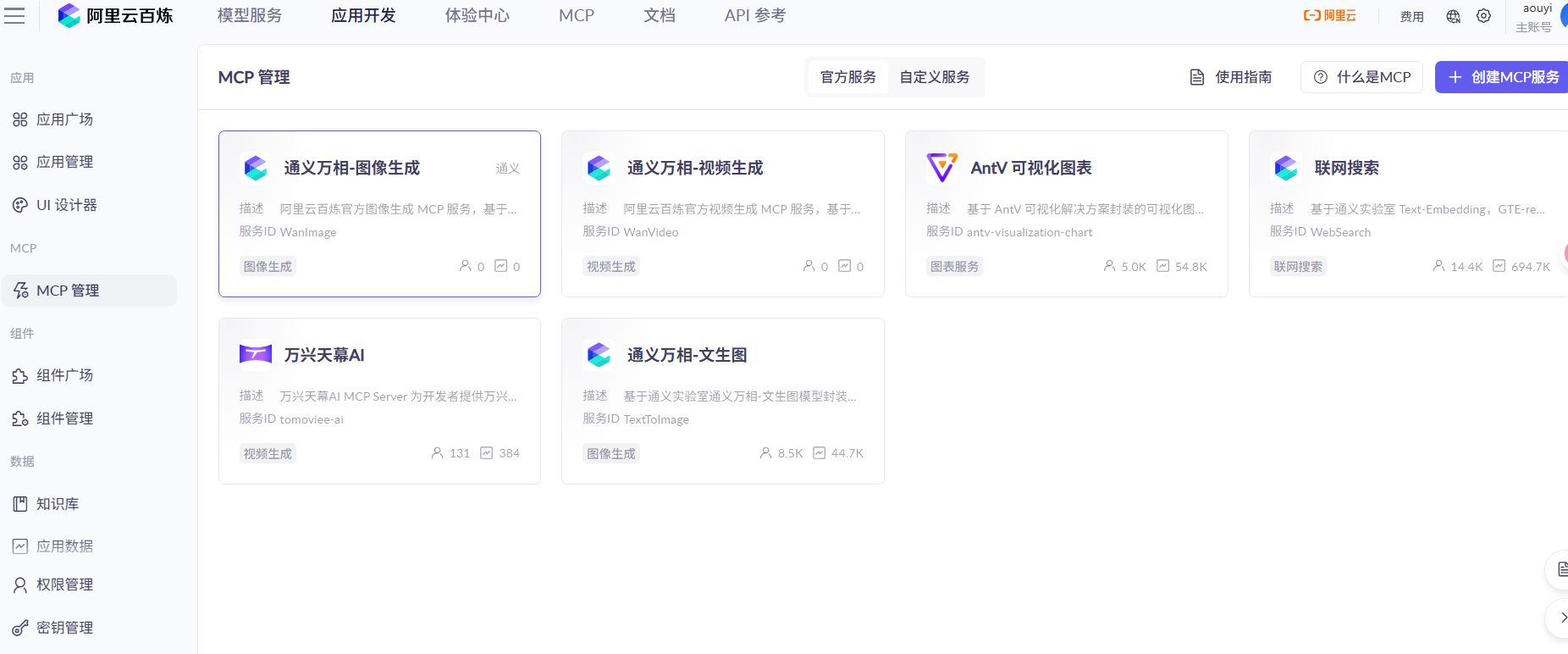The width and height of the screenshot is (1568, 654).
Task: Click the 联网搜索 service card icon
Action: [1285, 168]
